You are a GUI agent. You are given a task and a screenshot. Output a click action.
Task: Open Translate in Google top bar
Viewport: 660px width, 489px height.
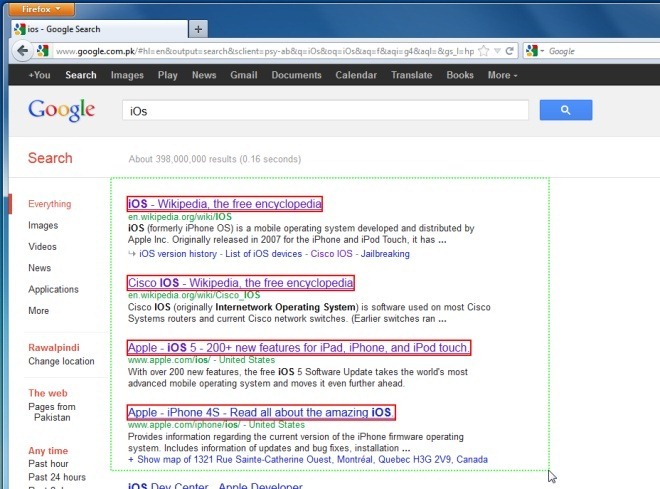(412, 75)
